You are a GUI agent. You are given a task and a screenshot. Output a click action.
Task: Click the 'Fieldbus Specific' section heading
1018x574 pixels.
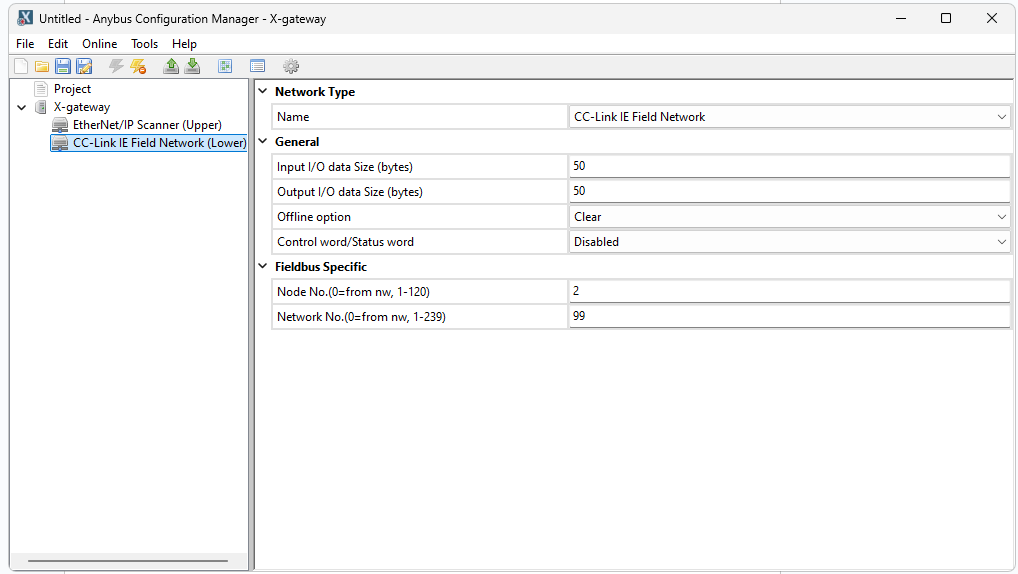pos(321,266)
